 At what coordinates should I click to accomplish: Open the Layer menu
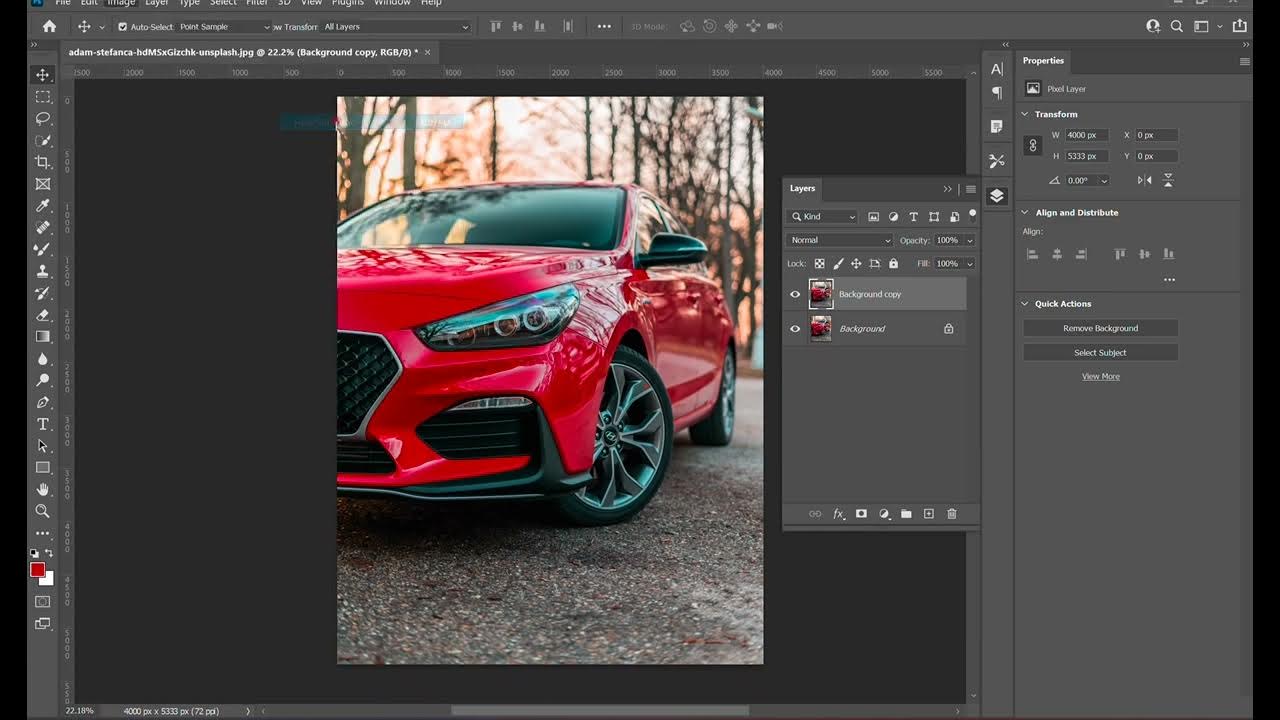[x=157, y=4]
